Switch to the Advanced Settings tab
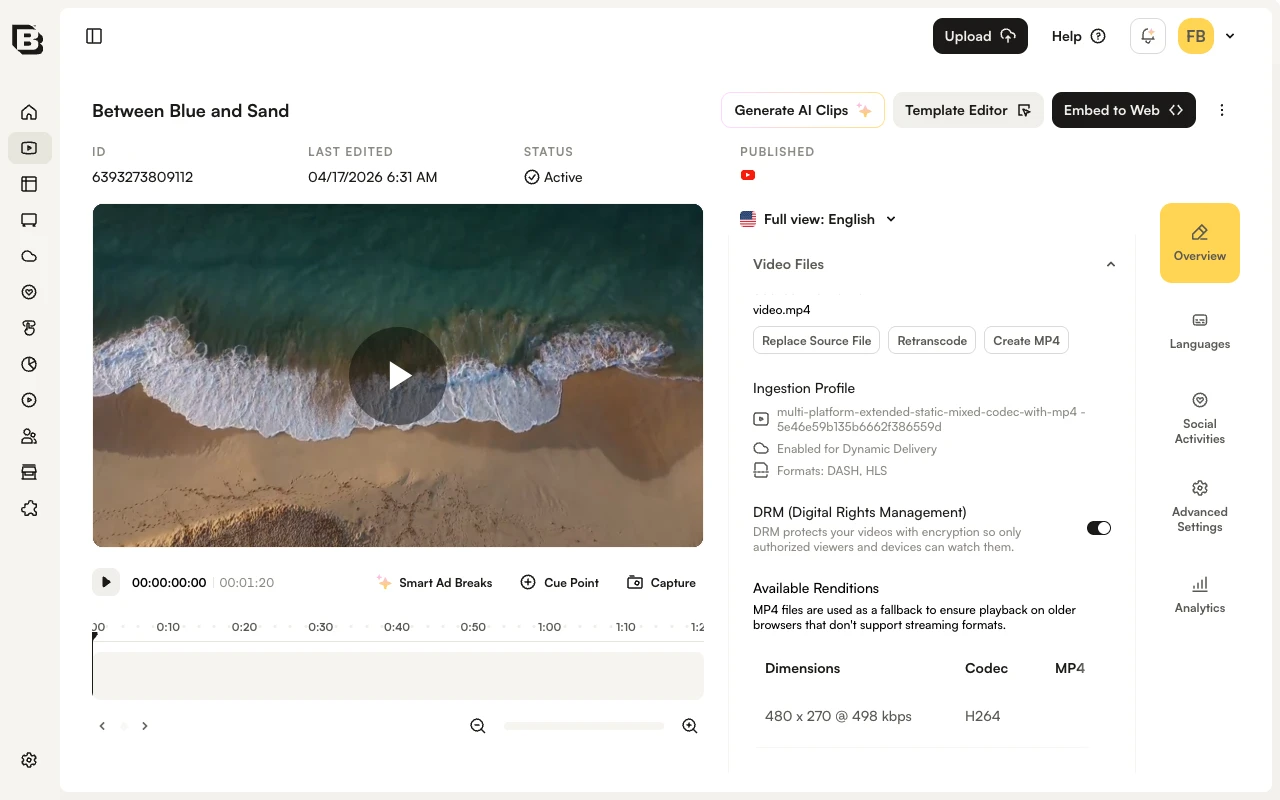 pos(1200,506)
